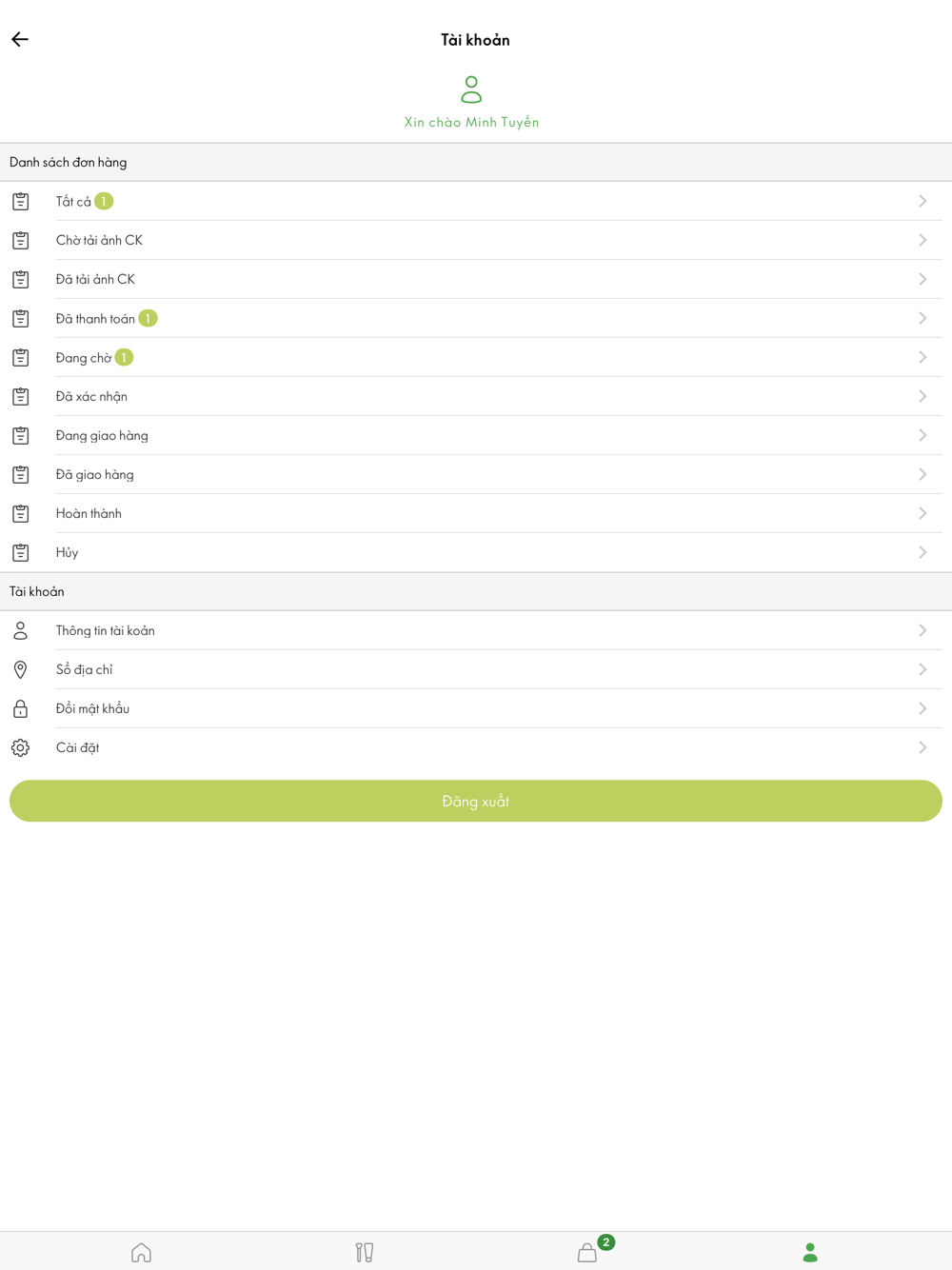Open Chờ tải ảnh CK orders
Viewport: 952px width, 1270px height.
click(x=476, y=240)
